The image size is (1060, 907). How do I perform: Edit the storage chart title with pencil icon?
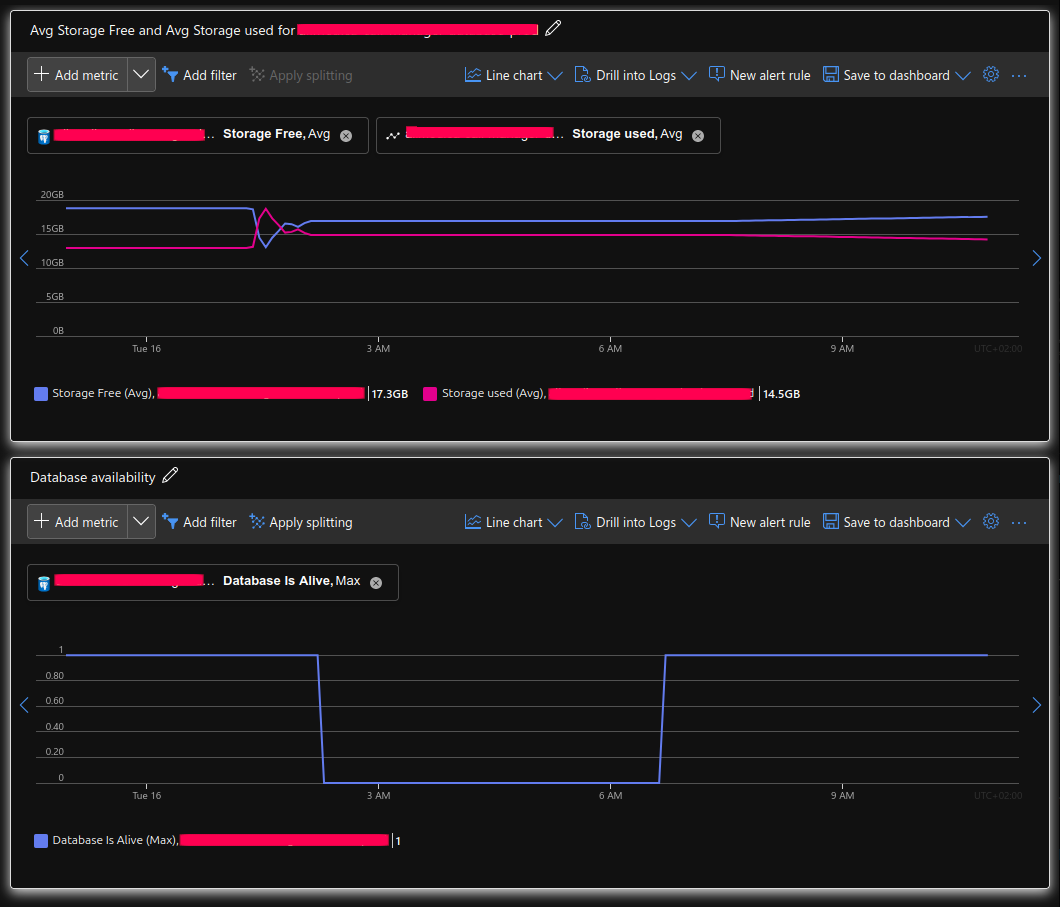coord(553,28)
